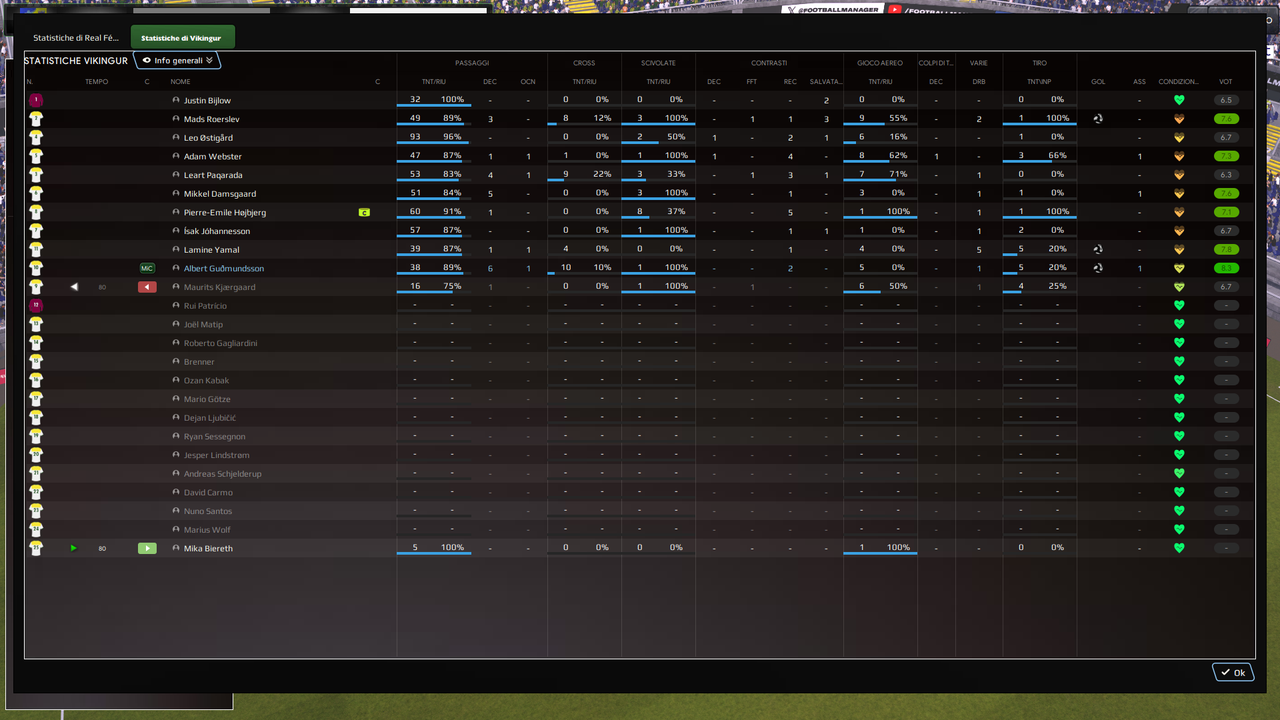1280x720 pixels.
Task: Click the orange condition heart for Leo Østigård
Action: point(1179,137)
